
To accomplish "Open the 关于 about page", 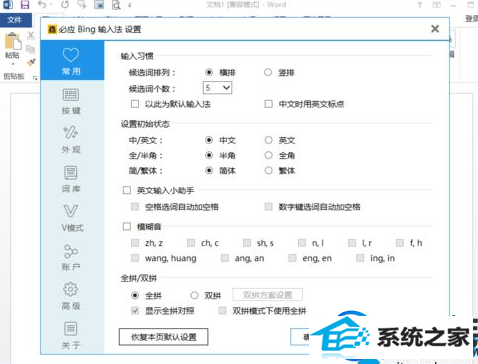I will tap(71, 335).
